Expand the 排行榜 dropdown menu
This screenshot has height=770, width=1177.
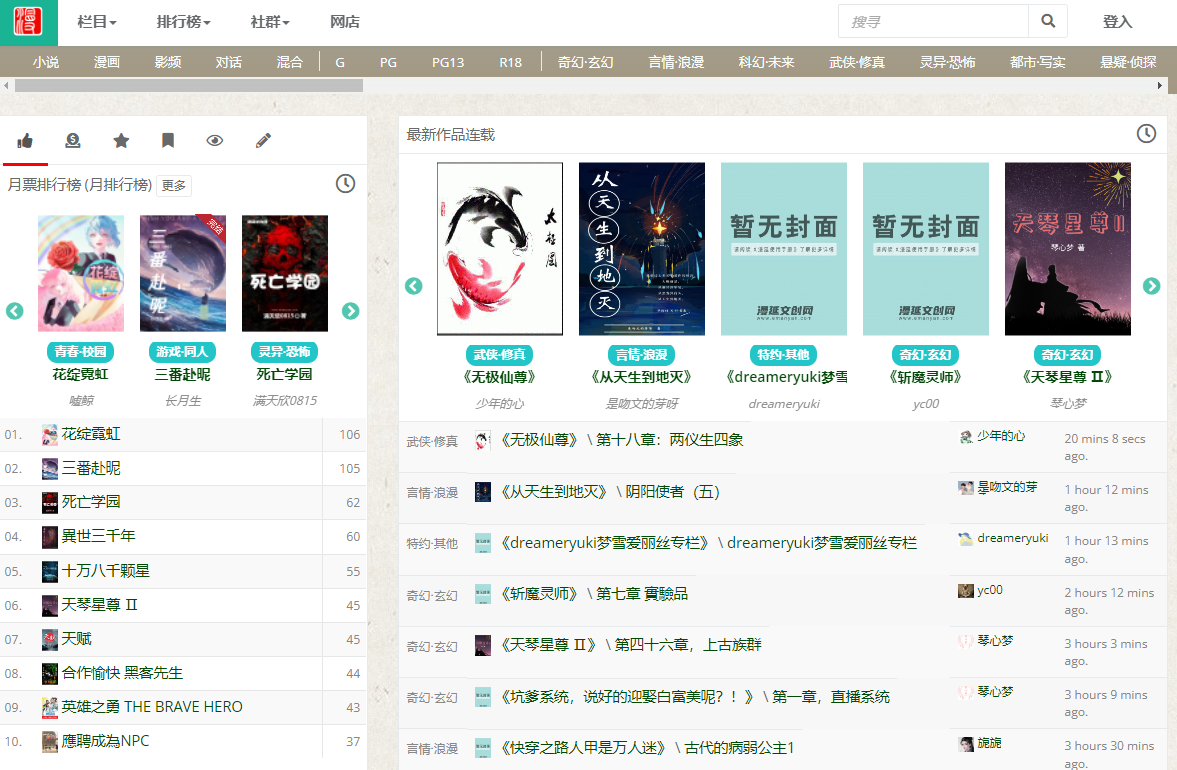[x=184, y=22]
